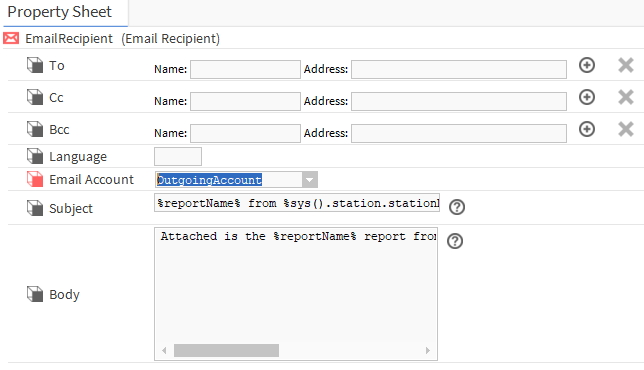This screenshot has height=370, width=644.
Task: Remove Cc recipient with X icon
Action: 626,97
